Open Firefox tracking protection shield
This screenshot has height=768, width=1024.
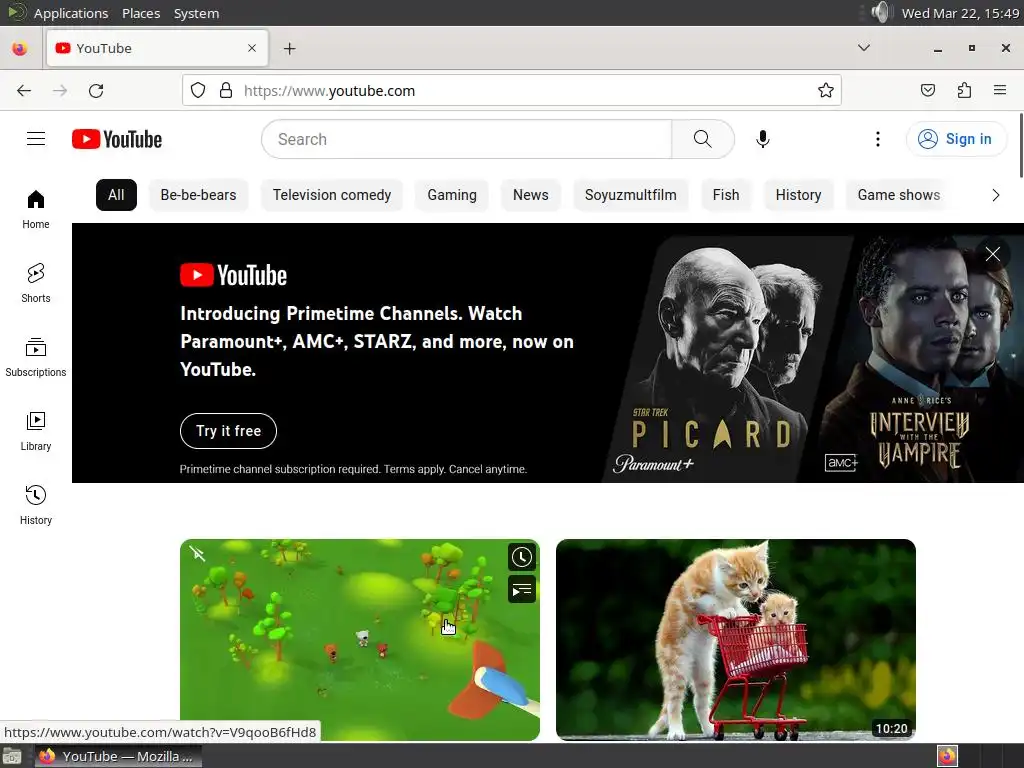(x=198, y=91)
